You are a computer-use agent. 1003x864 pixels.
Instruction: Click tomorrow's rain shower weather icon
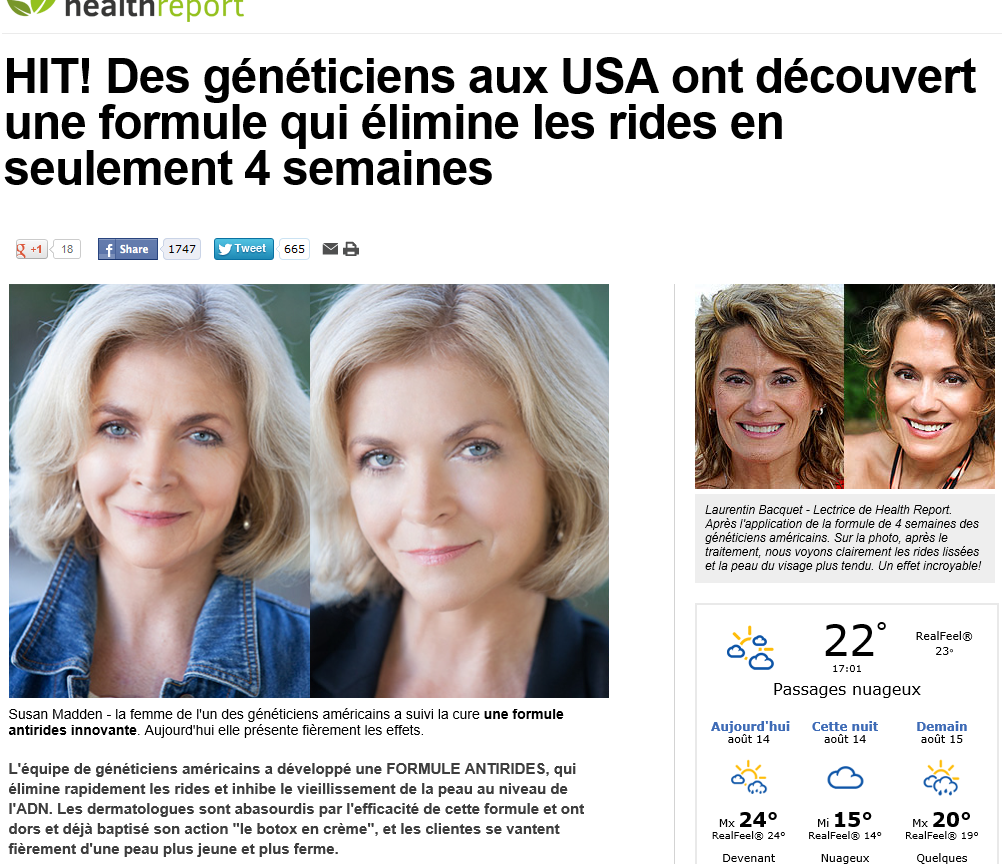941,778
